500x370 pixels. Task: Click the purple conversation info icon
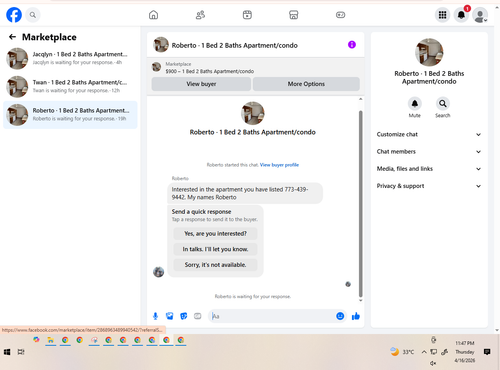[352, 45]
